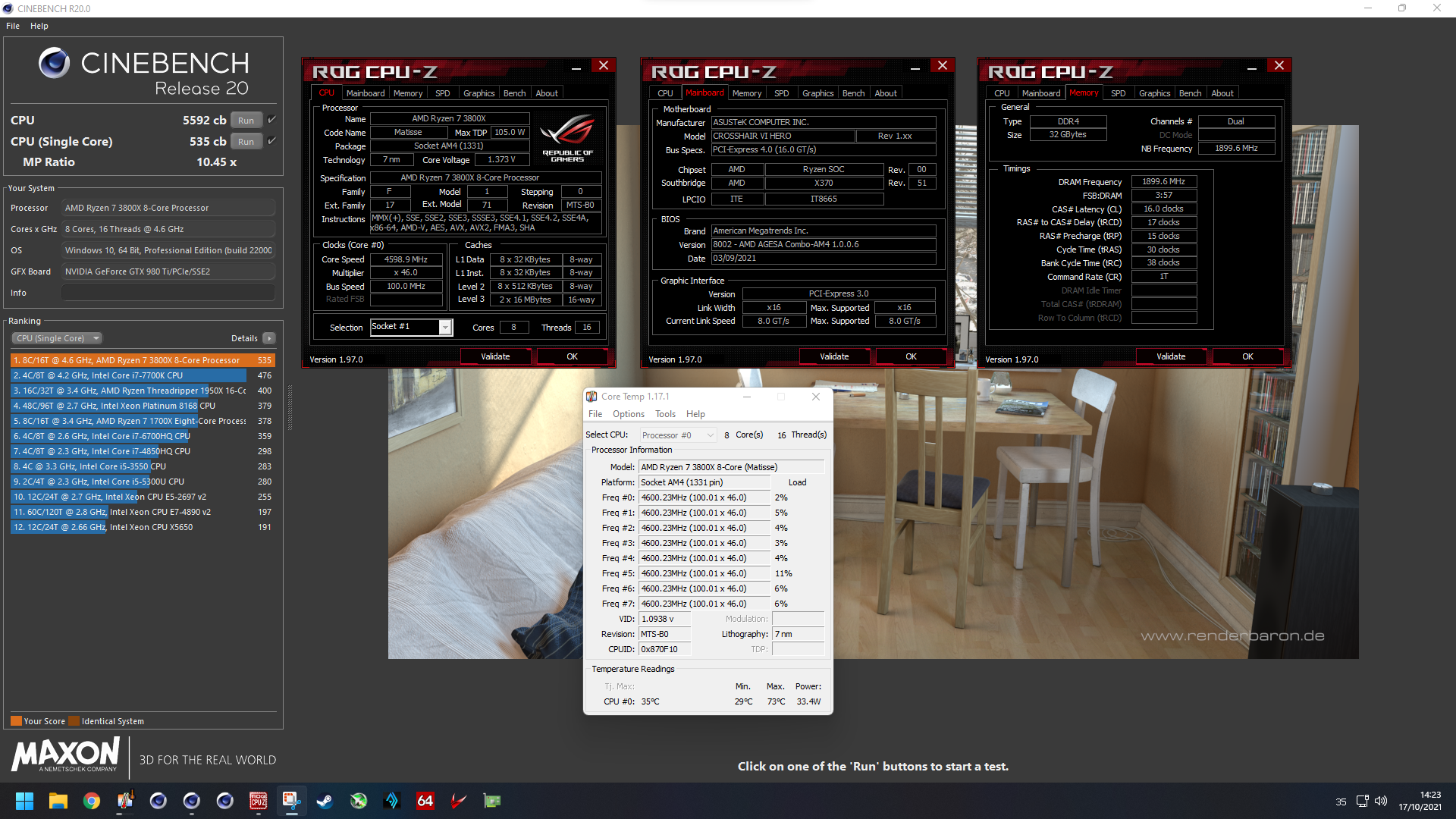Open Core Temp File menu

coord(595,414)
